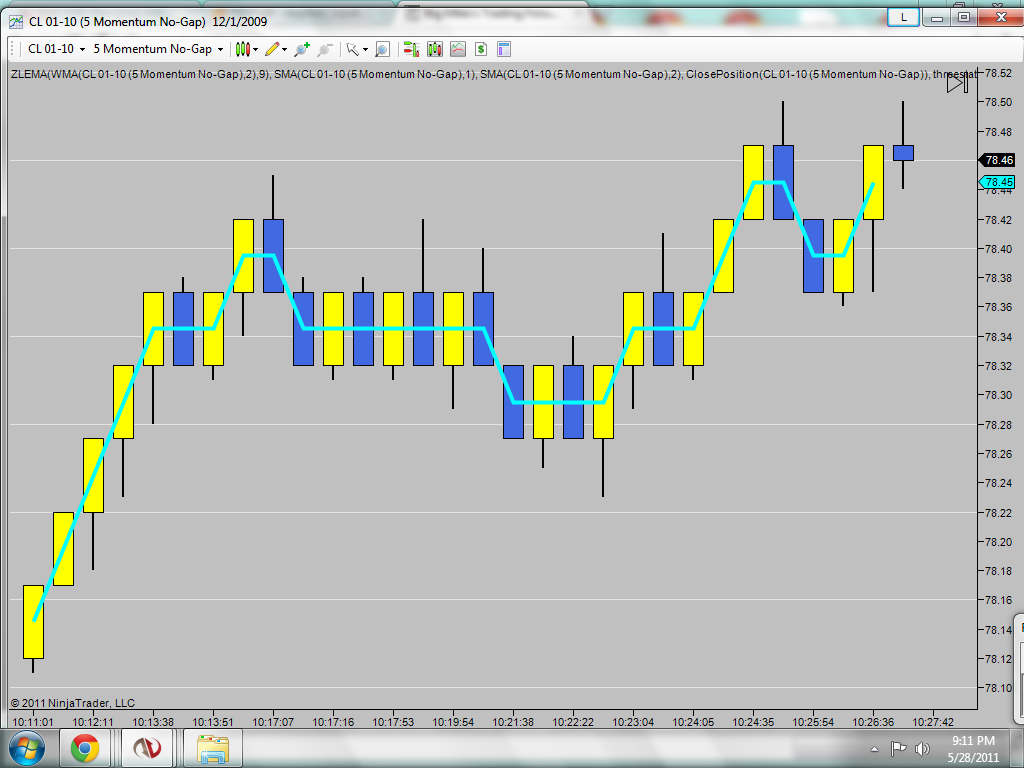Click the zoom frame magnifier icon
1024x768 pixels.
pyautogui.click(x=382, y=49)
